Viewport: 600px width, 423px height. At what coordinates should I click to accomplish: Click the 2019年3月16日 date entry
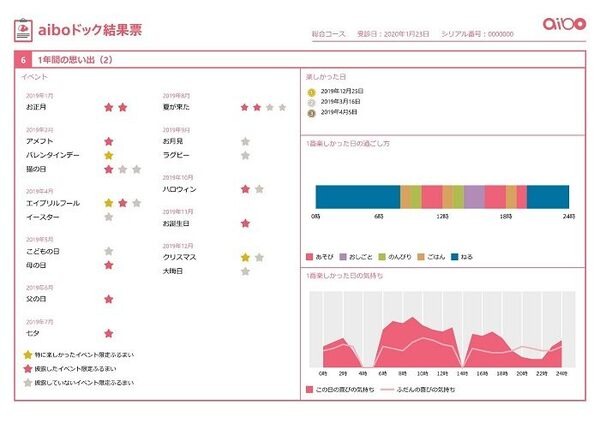point(343,102)
